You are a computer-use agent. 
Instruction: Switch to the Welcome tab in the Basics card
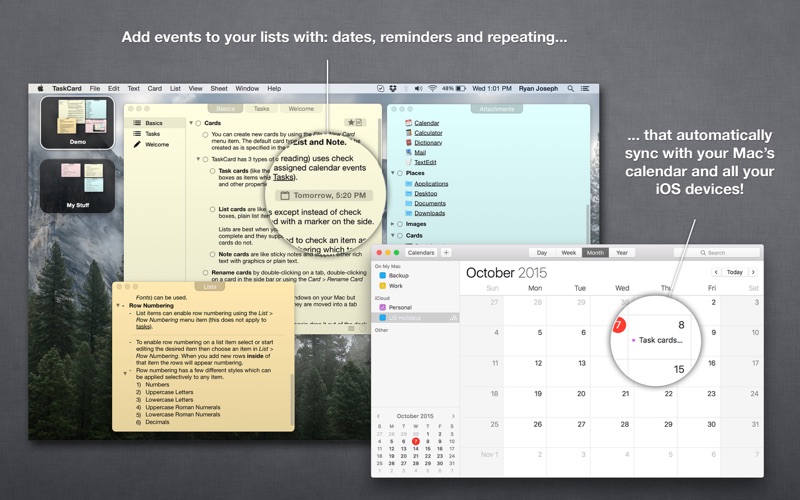click(x=301, y=109)
